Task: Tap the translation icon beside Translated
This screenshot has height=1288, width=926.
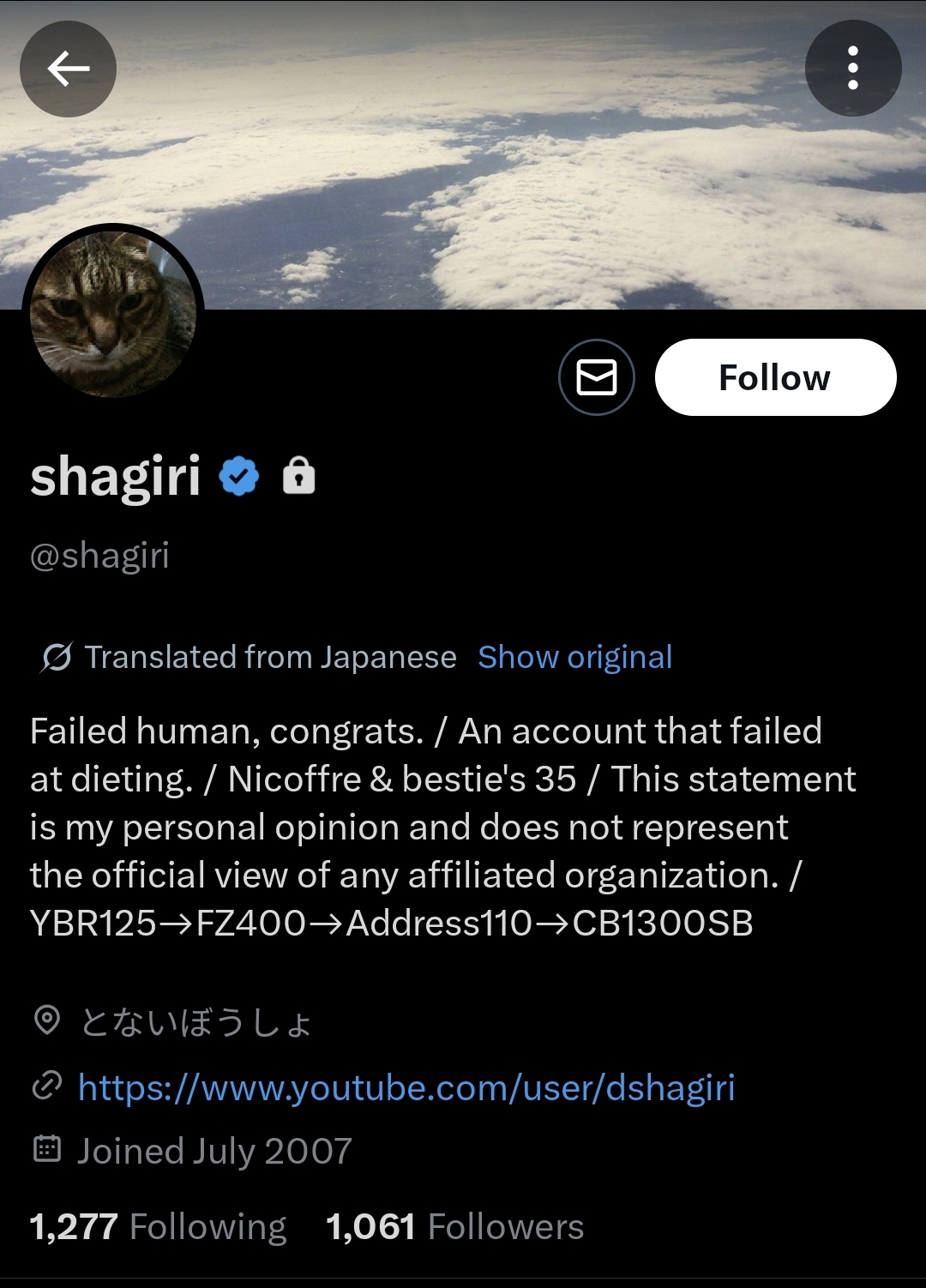Action: click(57, 658)
